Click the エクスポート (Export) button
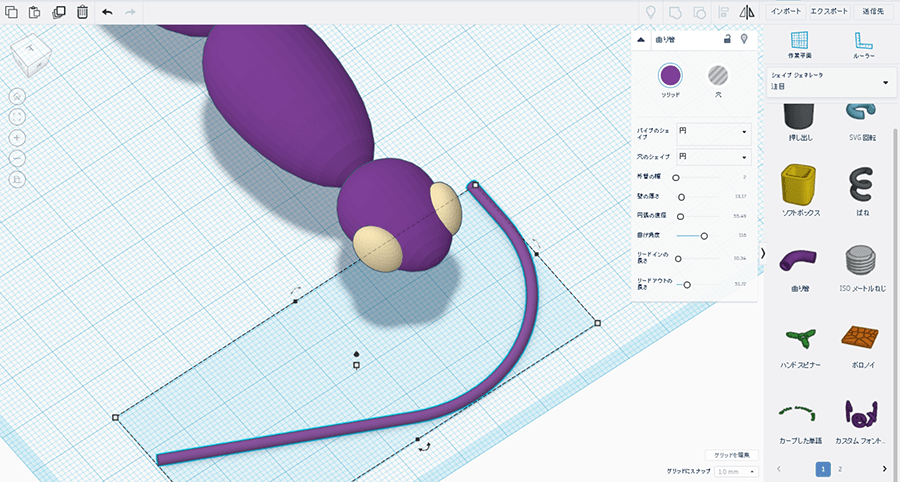The width and height of the screenshot is (900, 482). click(x=829, y=11)
